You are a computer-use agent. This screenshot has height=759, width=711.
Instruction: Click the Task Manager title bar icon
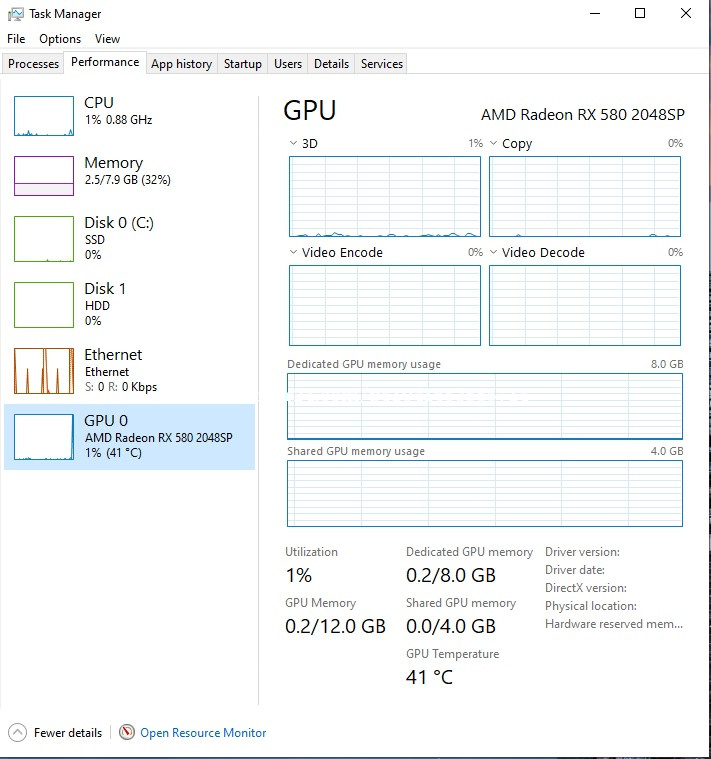14,14
